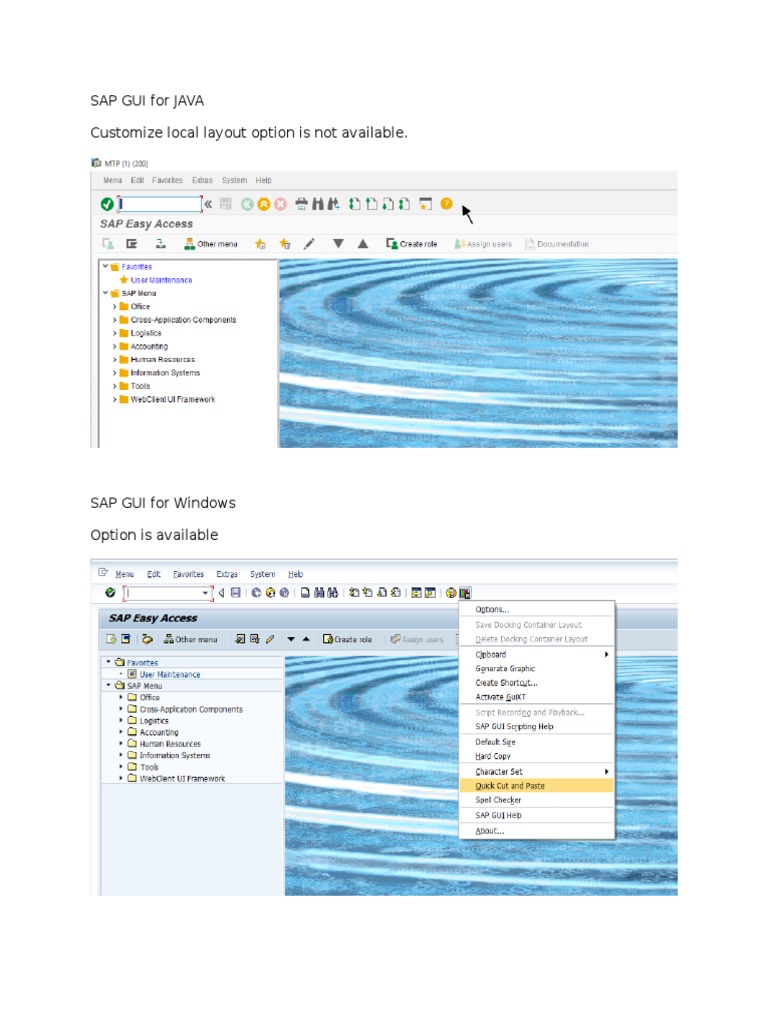Select User Maintenance favorite in Java GUI tree
Image resolution: width=768 pixels, height=1024 pixels.
(x=161, y=280)
